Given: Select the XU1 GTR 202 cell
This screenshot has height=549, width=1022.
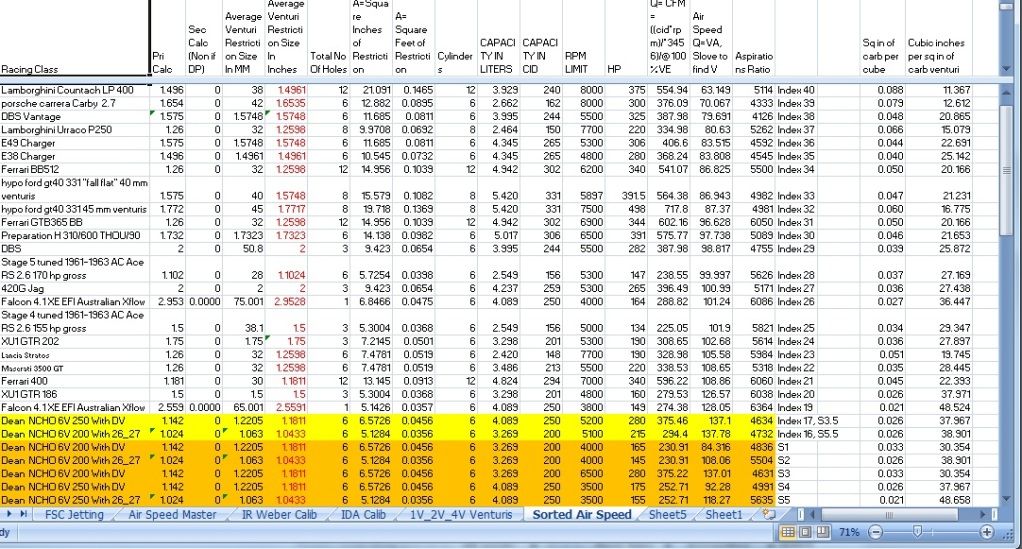Looking at the screenshot, I should click(x=75, y=341).
